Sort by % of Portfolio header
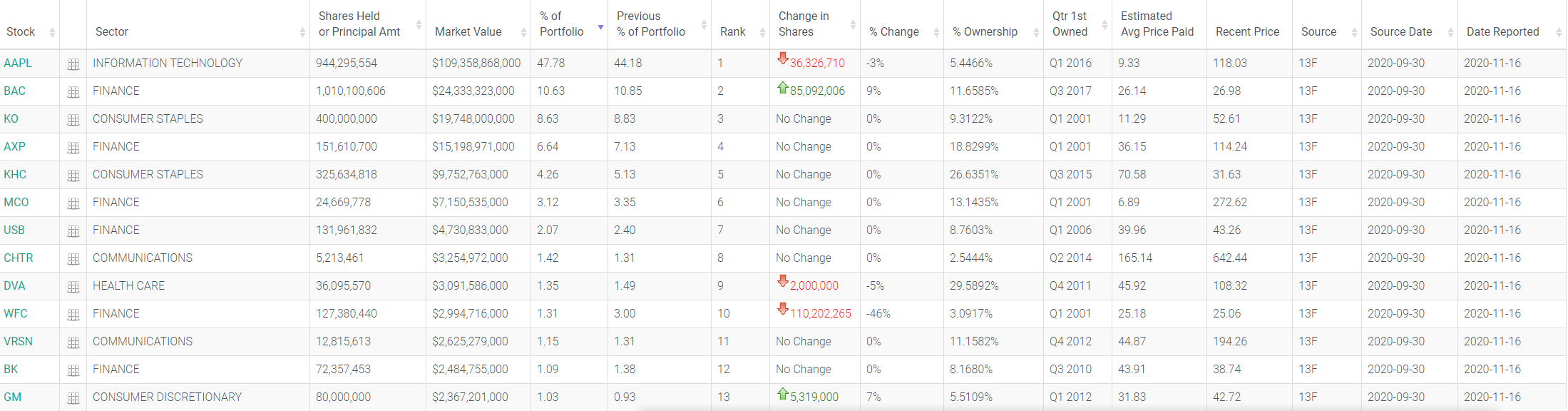1568x411 pixels. click(x=561, y=24)
